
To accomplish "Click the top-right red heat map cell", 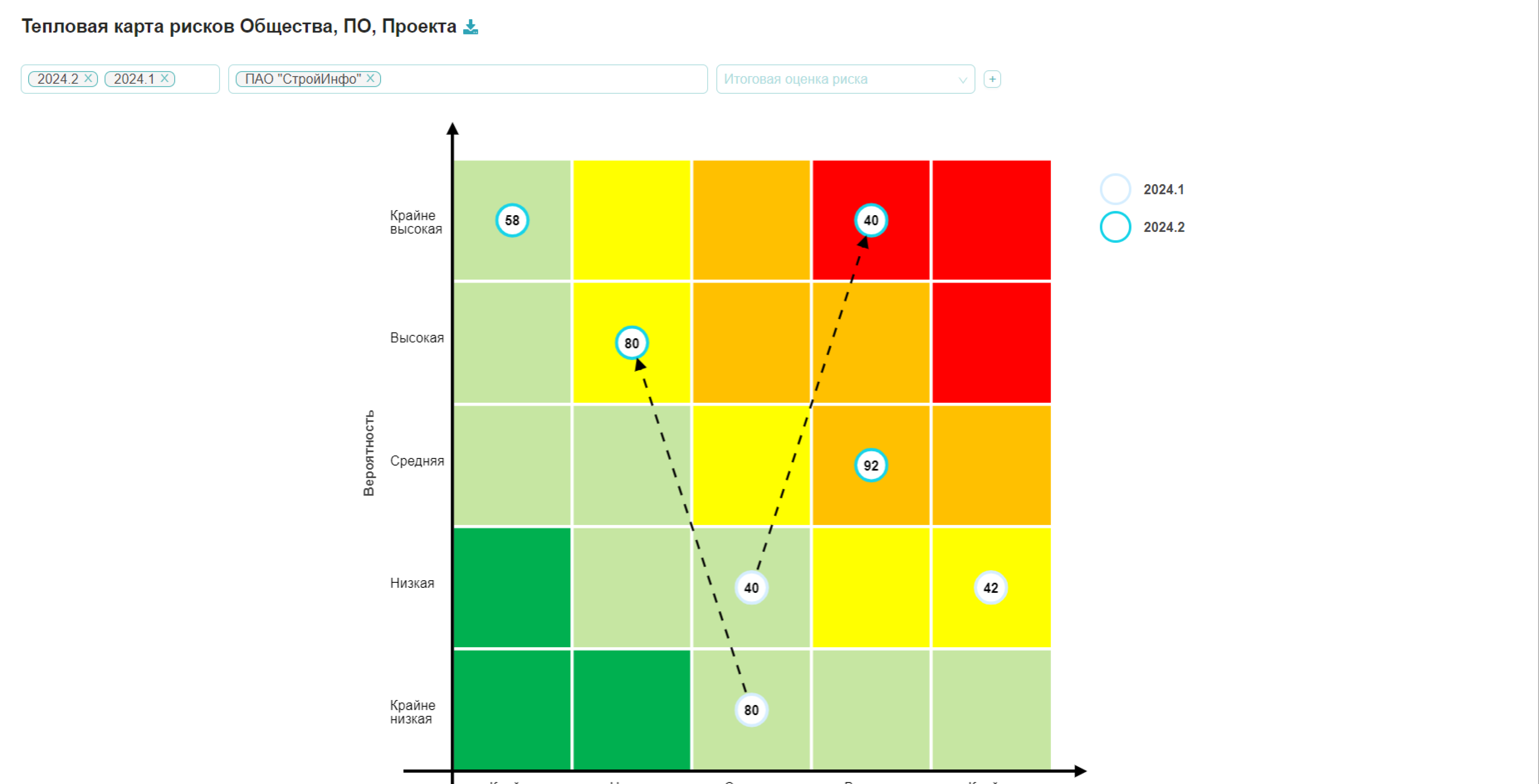I will (991, 220).
